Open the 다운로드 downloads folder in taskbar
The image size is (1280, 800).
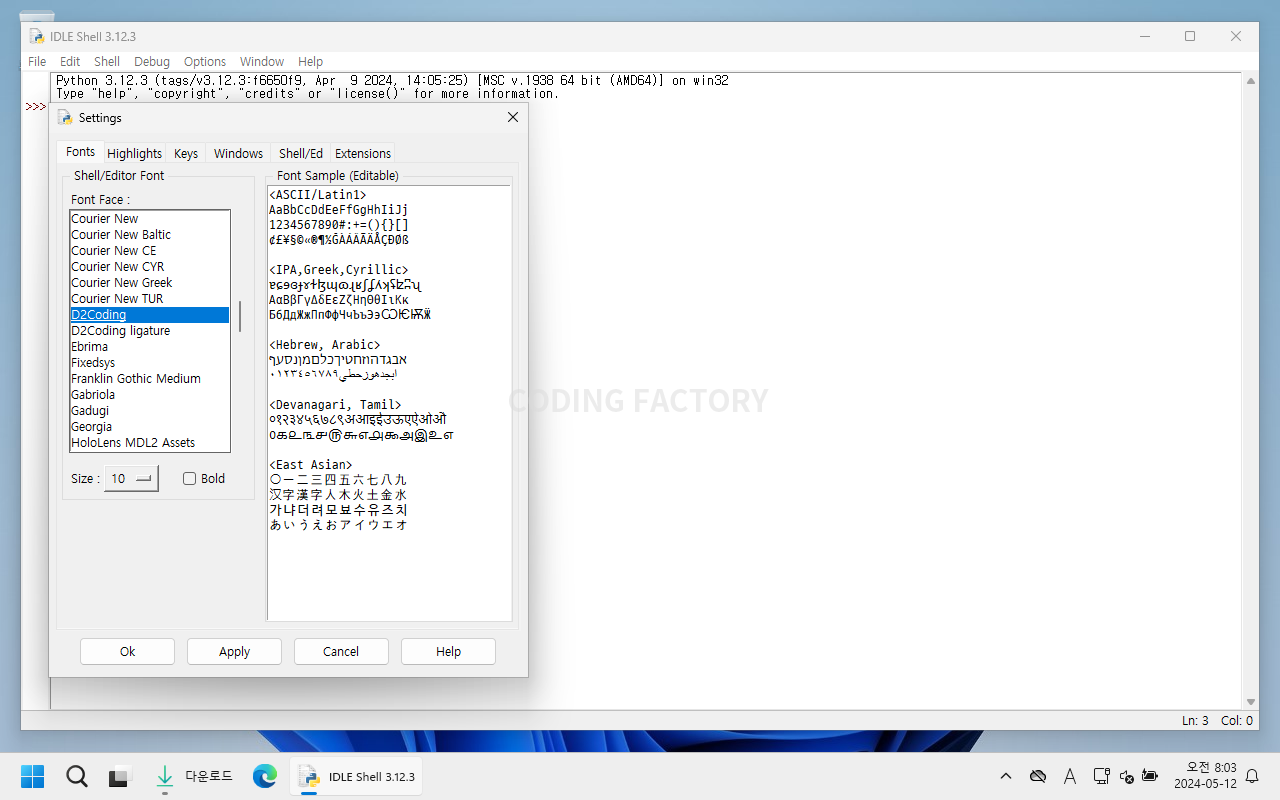195,776
